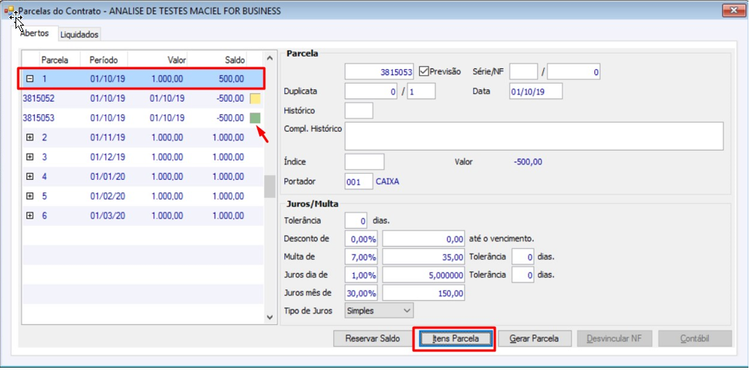Expand parcela 2 row
This screenshot has height=370, width=750.
coord(30,137)
